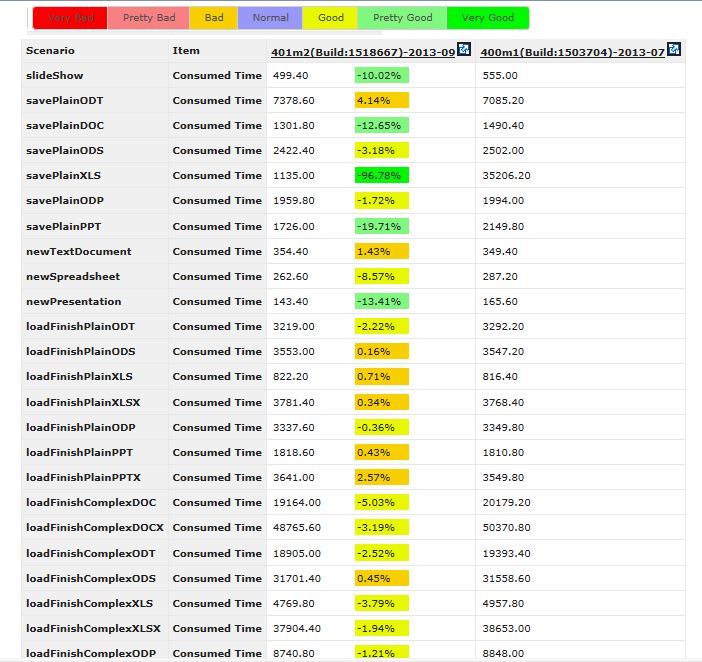Screen dimensions: 702x662
Task: Select the Very Bad legend swatch
Action: pyautogui.click(x=70, y=18)
